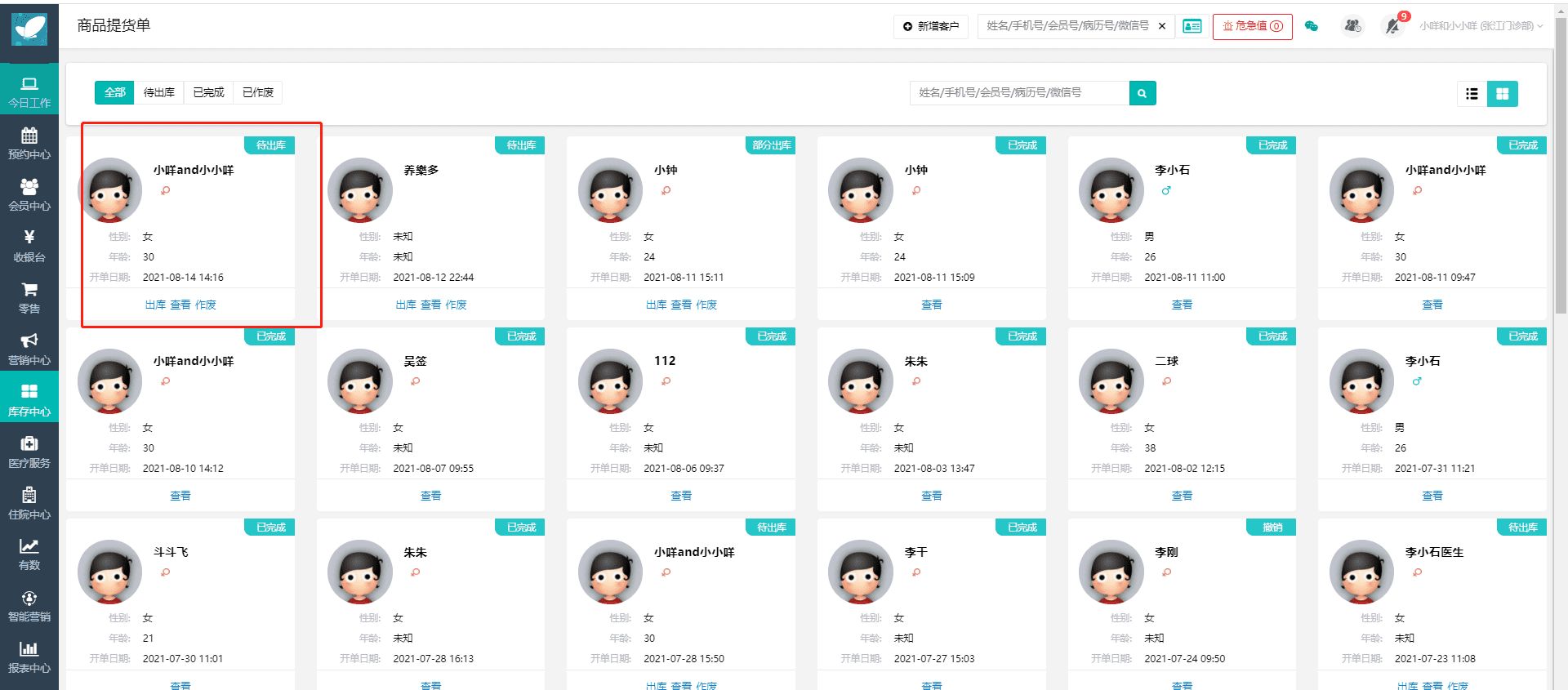
Task: Switch to grid card view layout
Action: [1502, 94]
